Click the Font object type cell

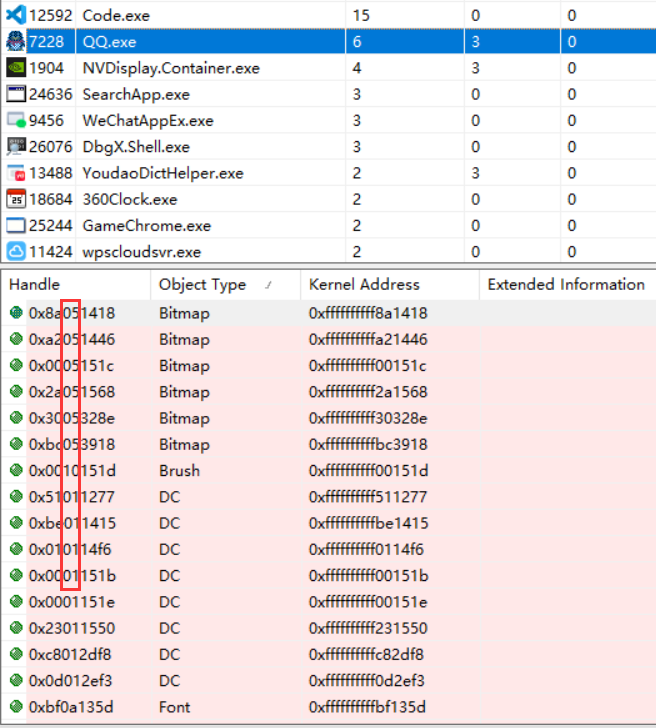(175, 707)
